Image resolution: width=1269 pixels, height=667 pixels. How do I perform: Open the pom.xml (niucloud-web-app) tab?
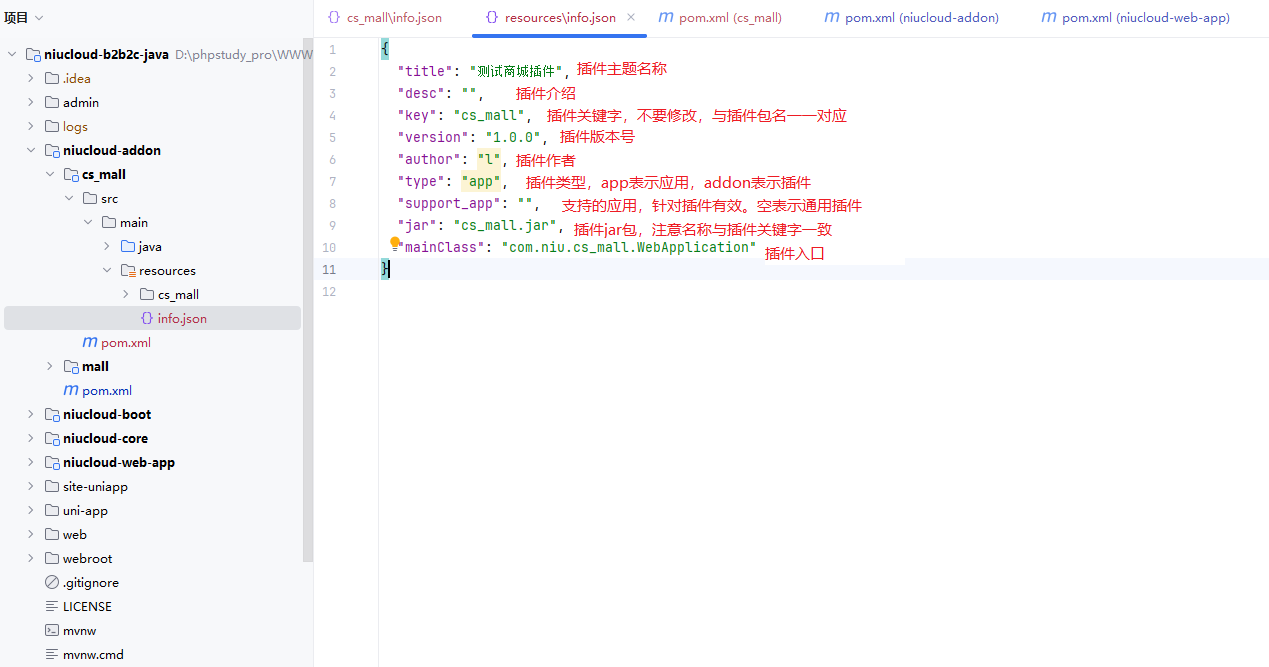point(1135,18)
